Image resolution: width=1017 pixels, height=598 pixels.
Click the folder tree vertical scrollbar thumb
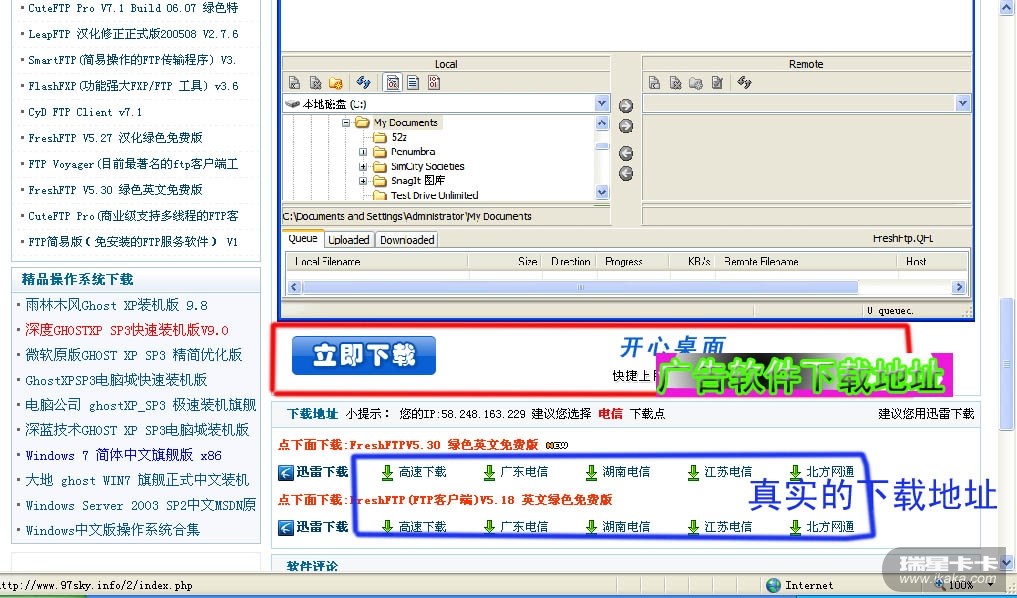click(x=602, y=146)
